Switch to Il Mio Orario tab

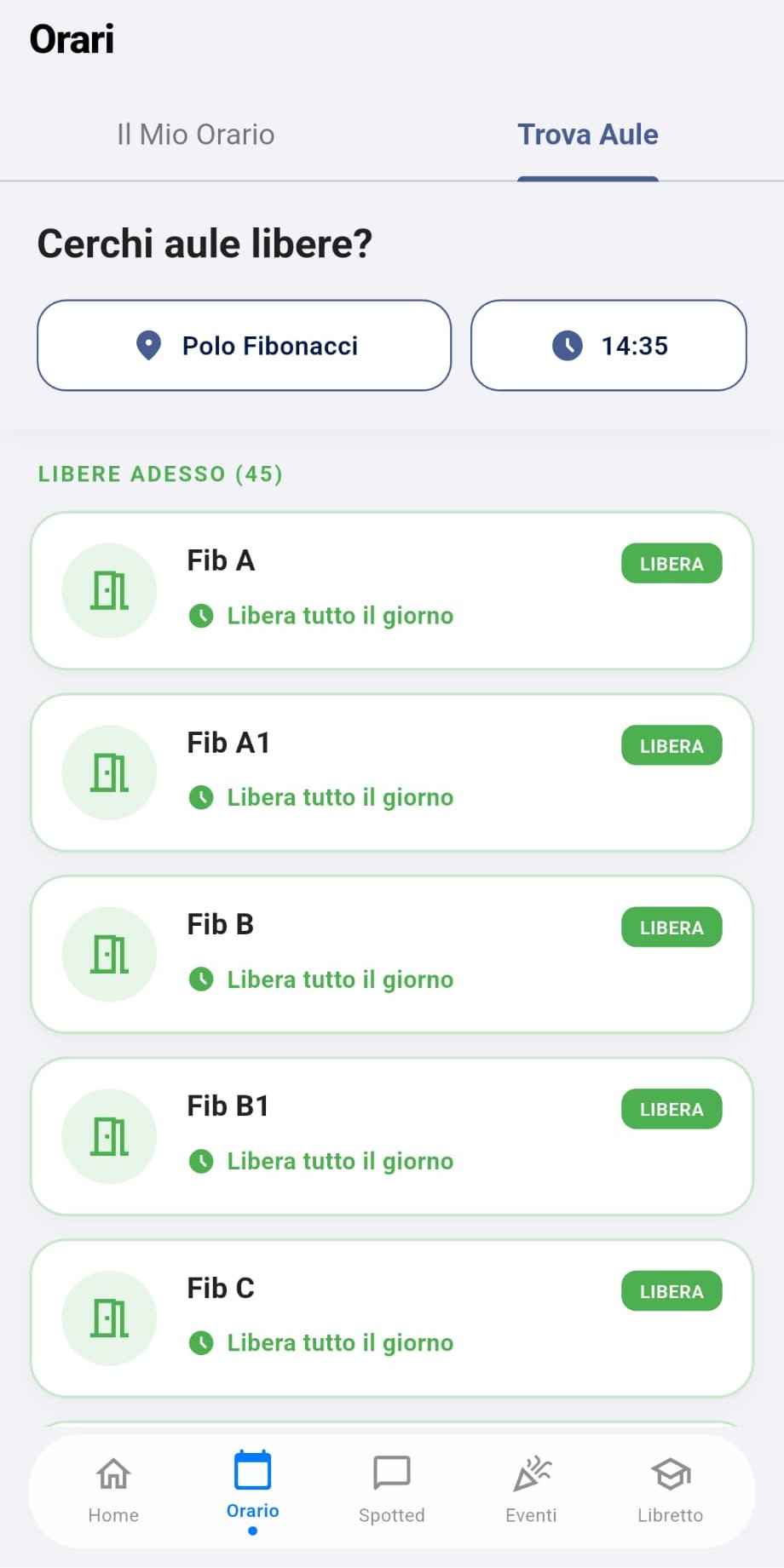tap(195, 135)
